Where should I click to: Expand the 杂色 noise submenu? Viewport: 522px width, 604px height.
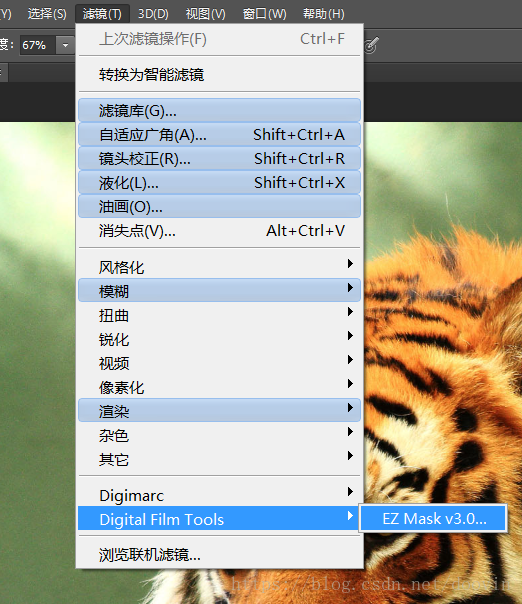pyautogui.click(x=220, y=435)
